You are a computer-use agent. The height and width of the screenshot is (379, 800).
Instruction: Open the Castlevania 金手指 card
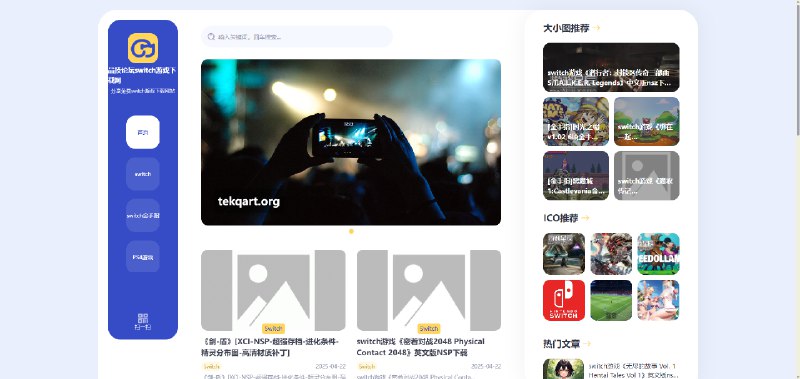(576, 175)
